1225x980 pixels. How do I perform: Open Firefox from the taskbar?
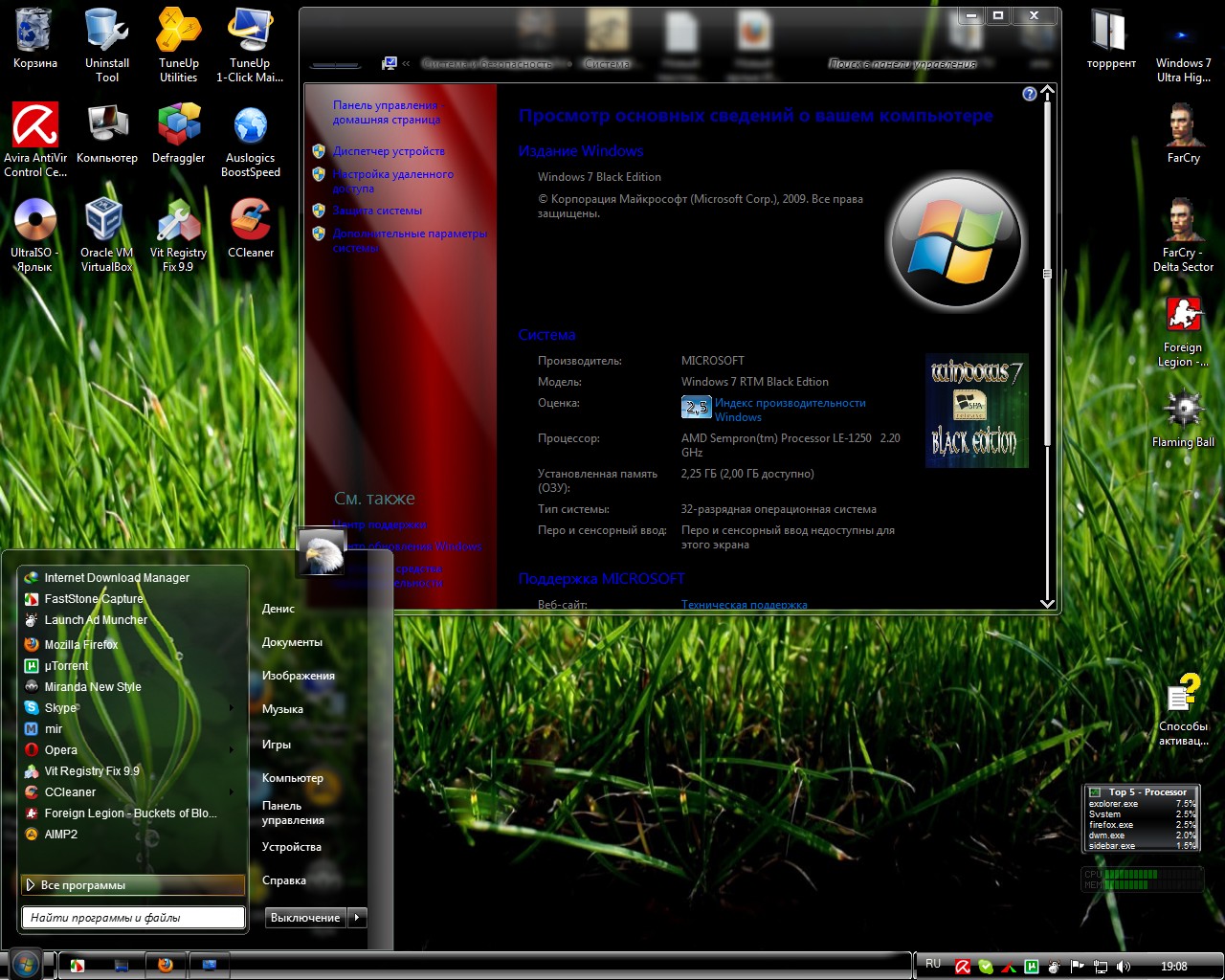pyautogui.click(x=166, y=965)
